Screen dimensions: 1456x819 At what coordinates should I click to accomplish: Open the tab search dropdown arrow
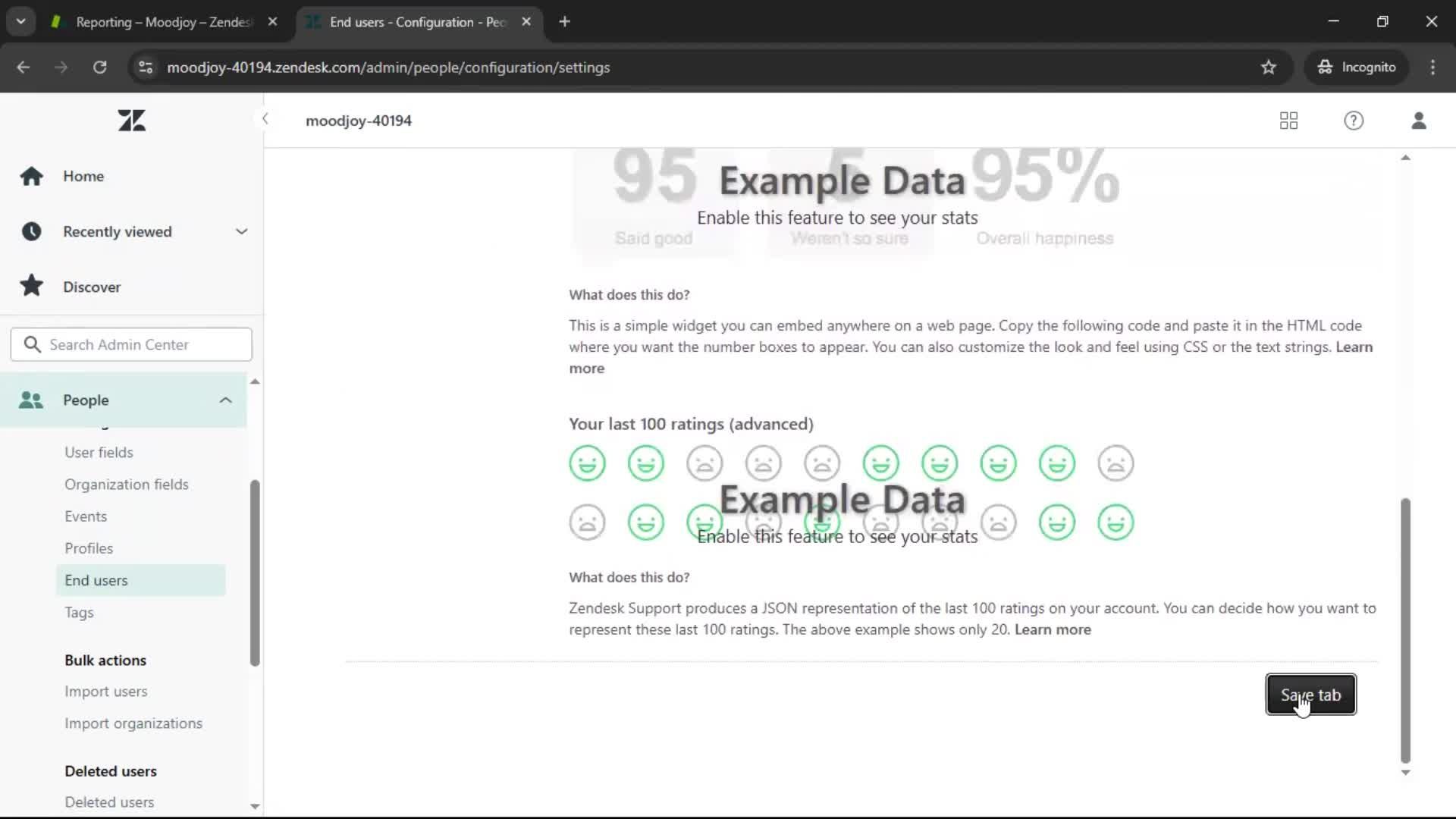(x=21, y=22)
